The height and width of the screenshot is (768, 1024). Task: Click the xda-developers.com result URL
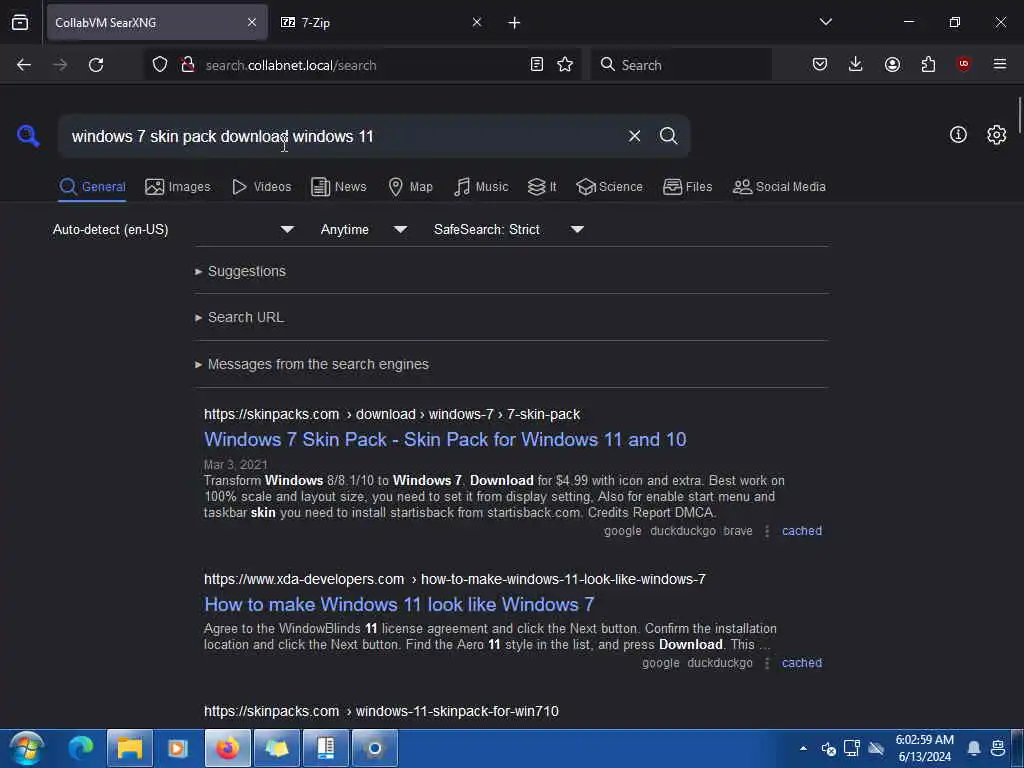point(455,579)
